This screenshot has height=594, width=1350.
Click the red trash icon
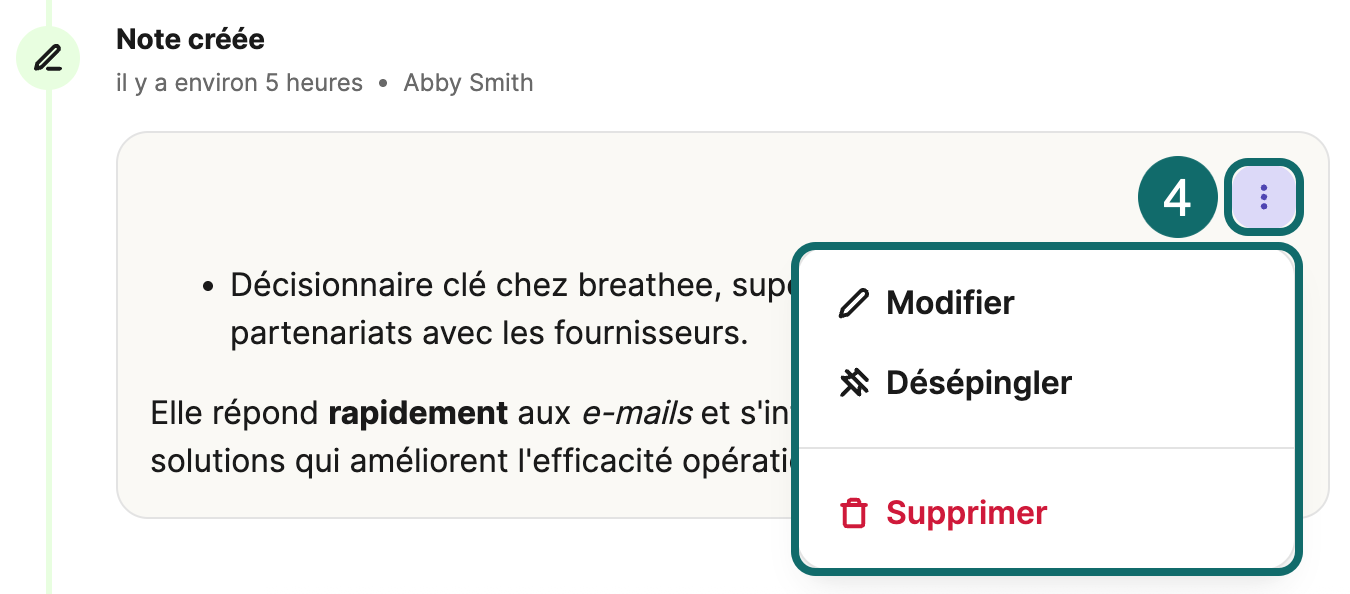(x=853, y=514)
